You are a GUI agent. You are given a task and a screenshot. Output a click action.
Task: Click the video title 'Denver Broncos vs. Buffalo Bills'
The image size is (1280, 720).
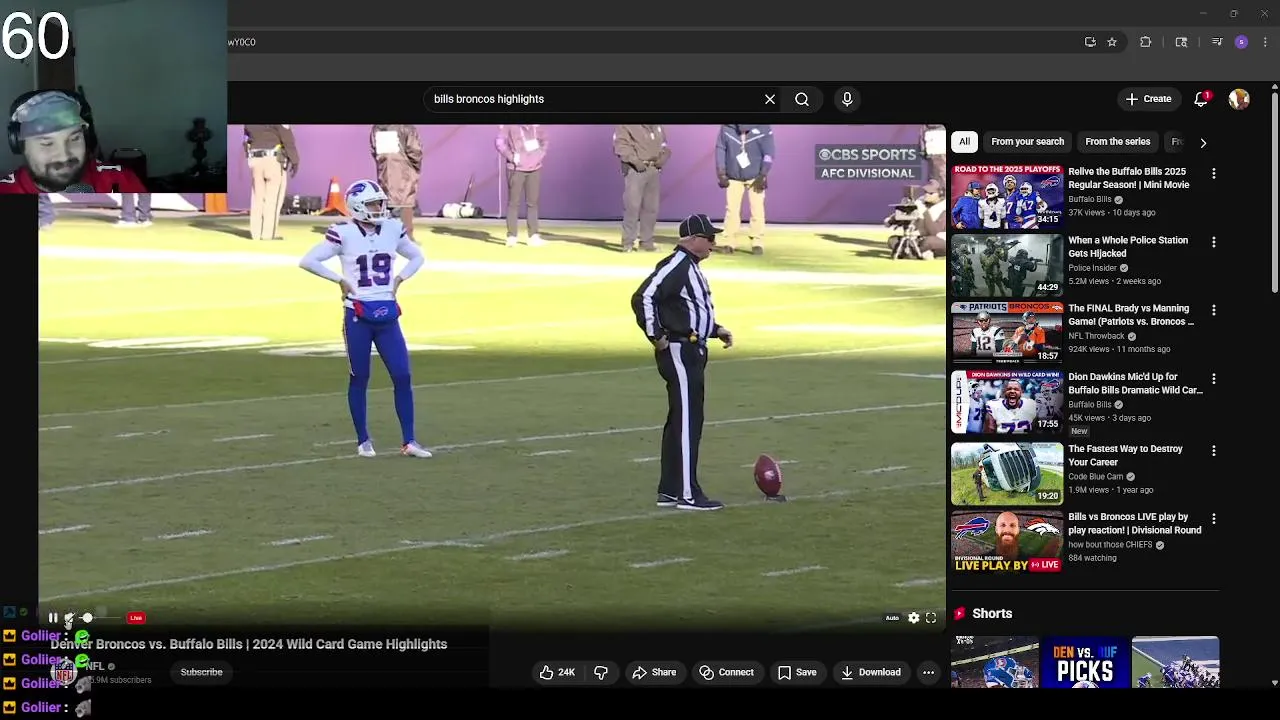249,644
